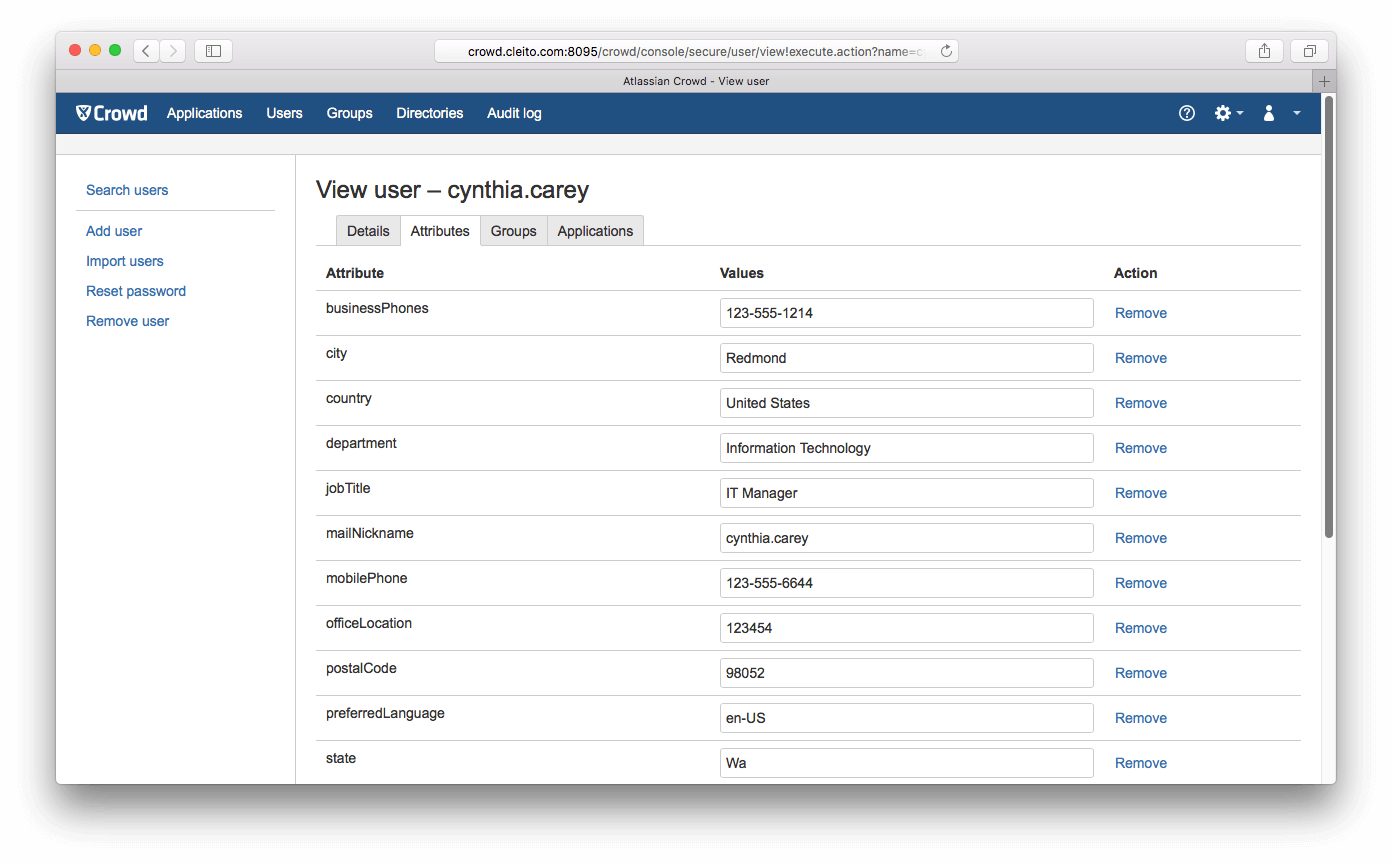
Task: Toggle the Safari sidebar button
Action: pos(213,50)
